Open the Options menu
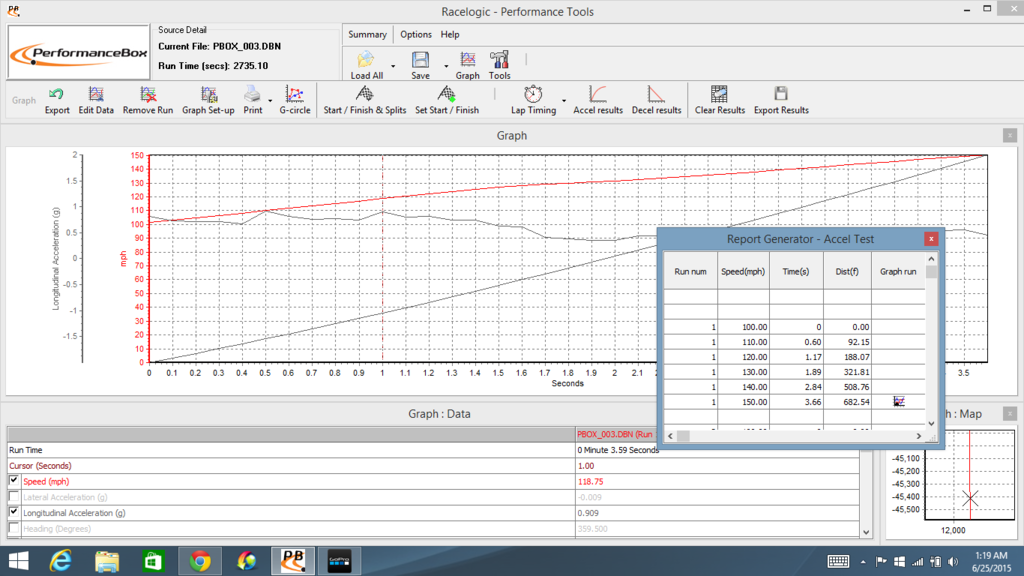 [x=415, y=35]
